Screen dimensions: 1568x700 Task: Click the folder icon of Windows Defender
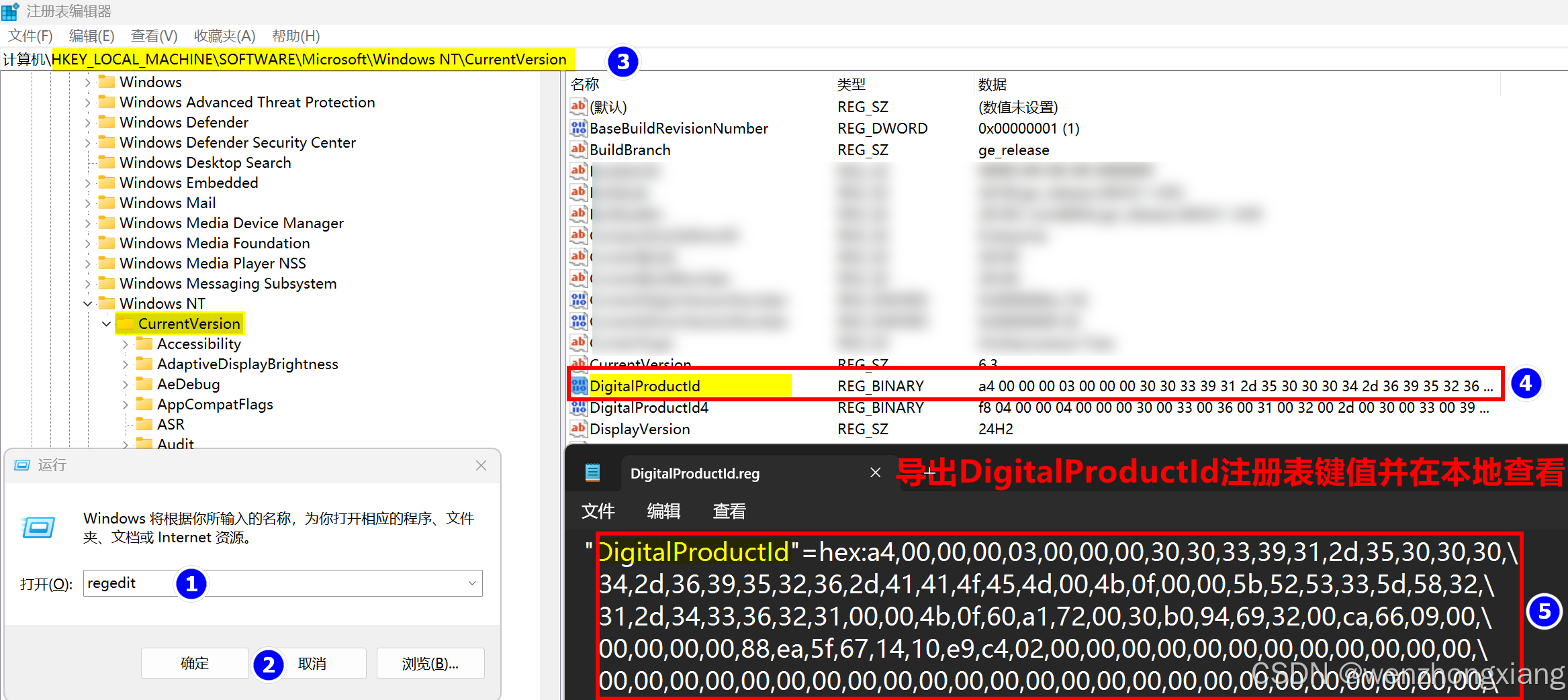107,122
